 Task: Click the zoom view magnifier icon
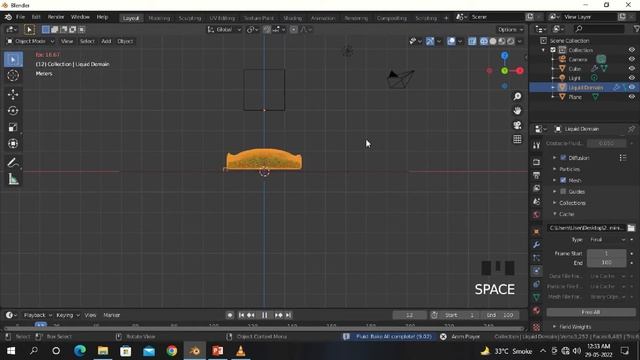517,96
